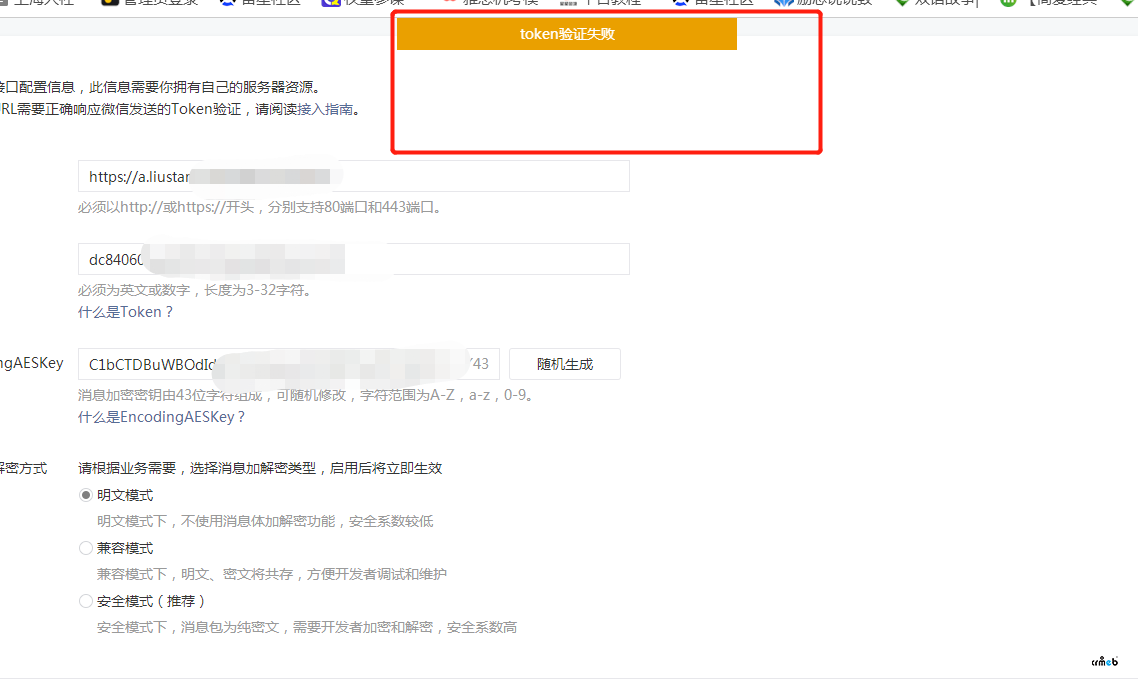Click the 管理员登录 bookmark icon
The image size is (1138, 695).
pyautogui.click(x=108, y=3)
